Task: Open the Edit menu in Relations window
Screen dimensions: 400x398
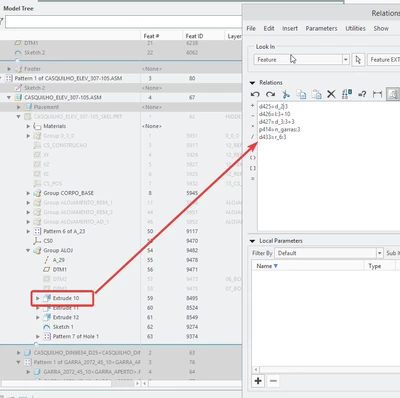Action: (269, 28)
